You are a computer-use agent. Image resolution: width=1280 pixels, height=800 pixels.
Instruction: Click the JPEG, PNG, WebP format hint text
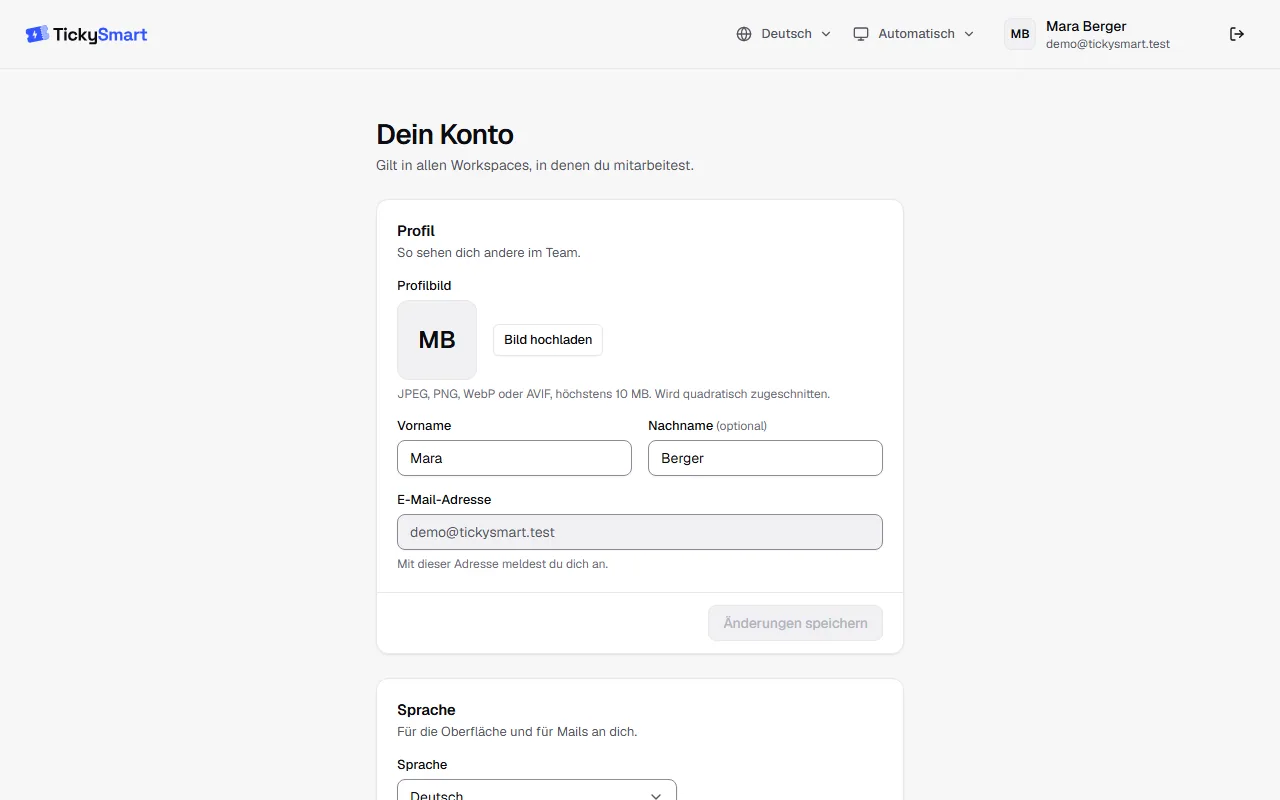(613, 394)
